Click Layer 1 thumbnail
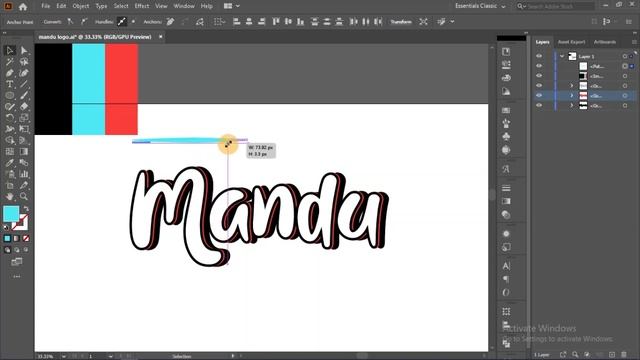Viewport: 640px width, 360px height. (x=572, y=56)
